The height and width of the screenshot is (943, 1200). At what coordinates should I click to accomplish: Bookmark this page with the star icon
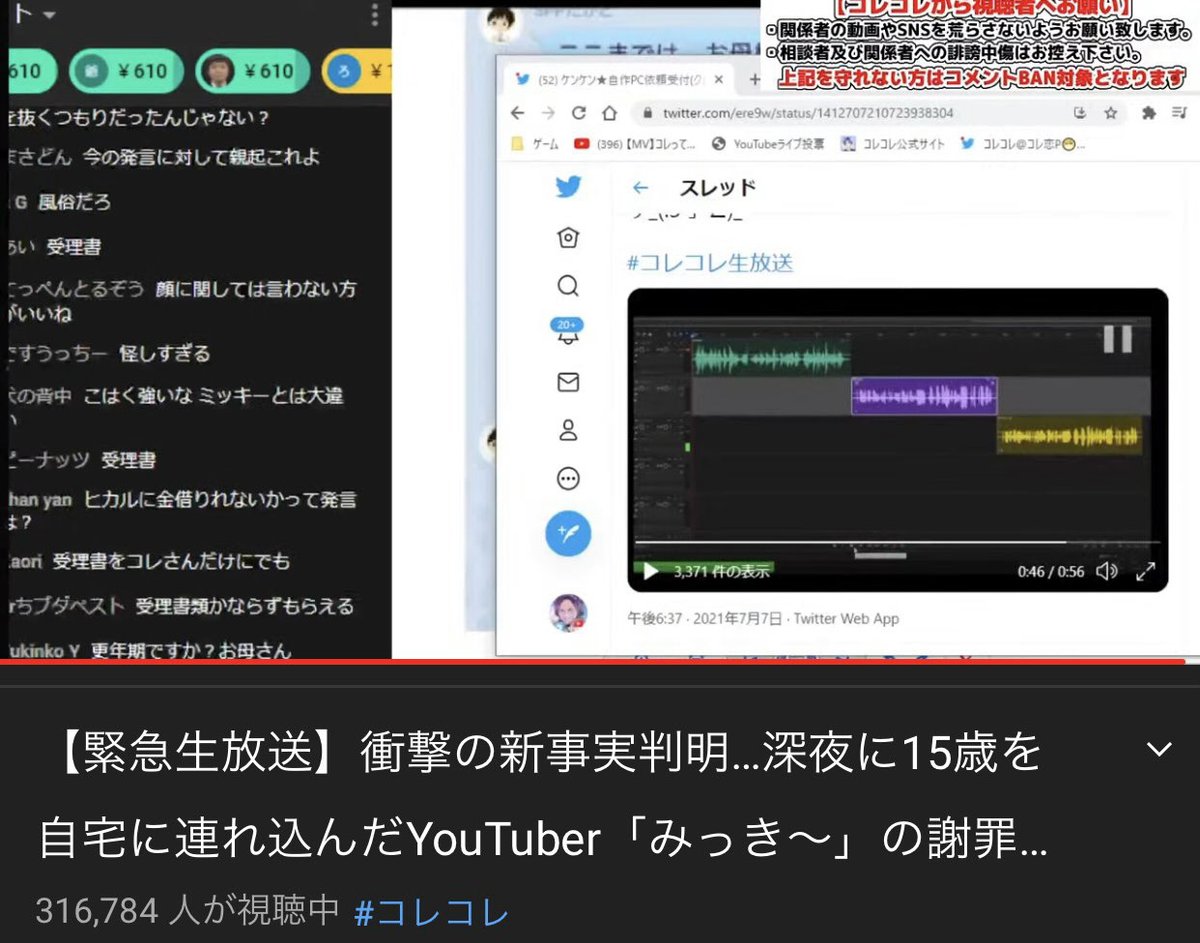(1110, 113)
